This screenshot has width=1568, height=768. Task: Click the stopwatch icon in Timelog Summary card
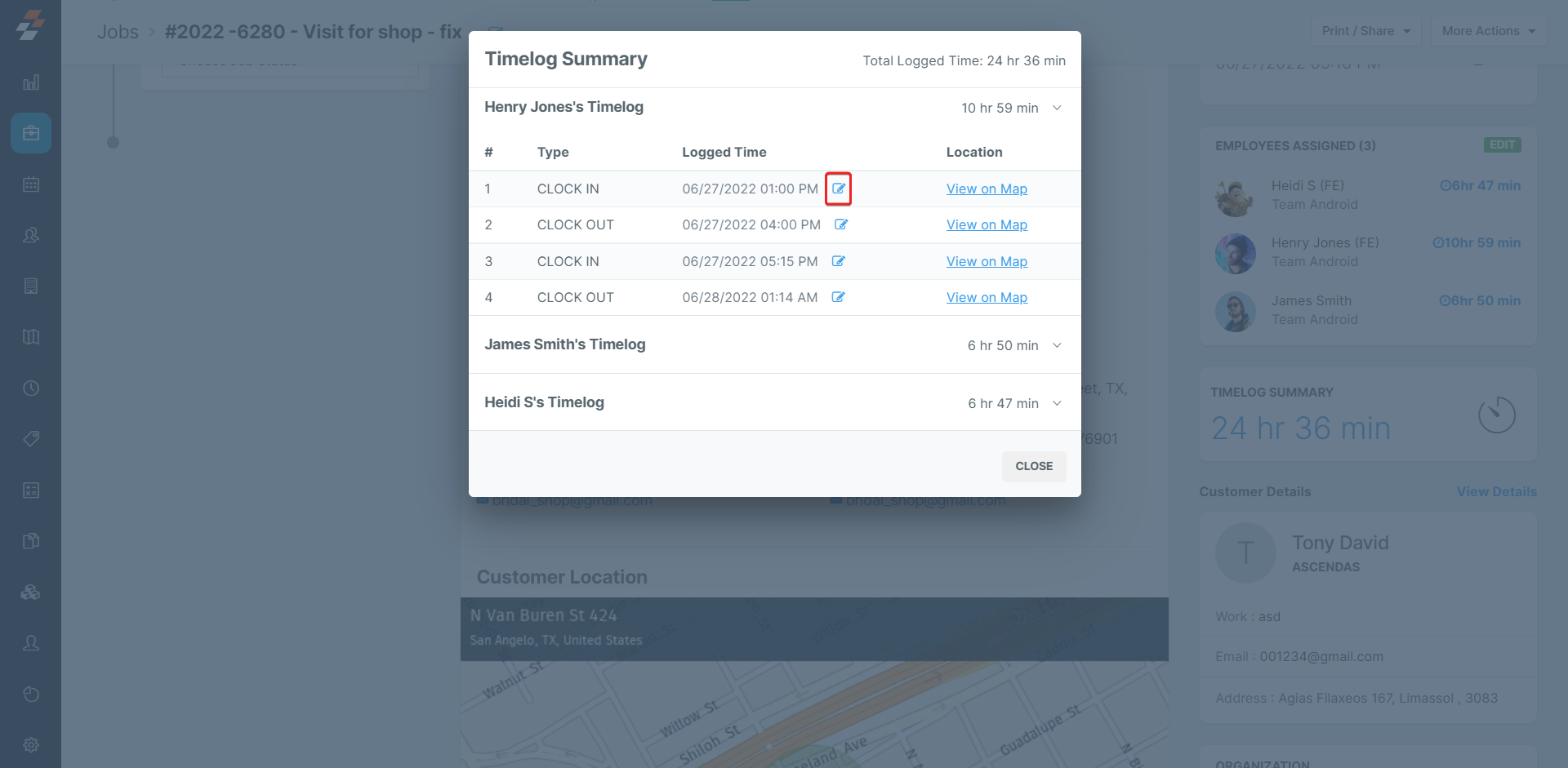click(1497, 415)
